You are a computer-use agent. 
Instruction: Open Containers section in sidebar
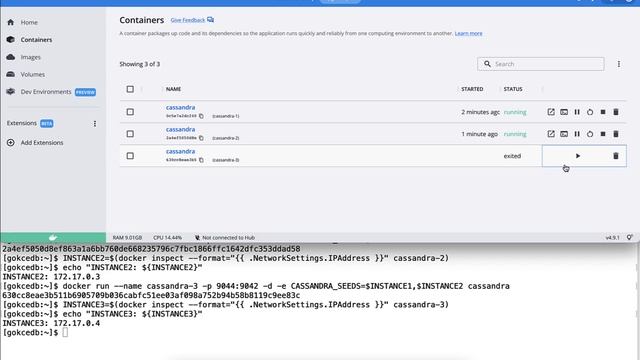point(36,40)
